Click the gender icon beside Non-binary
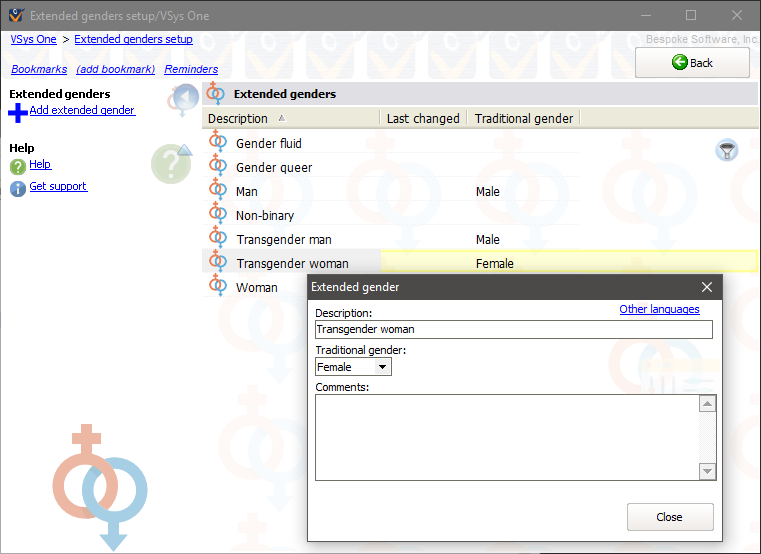Viewport: 761px width, 554px height. point(218,215)
